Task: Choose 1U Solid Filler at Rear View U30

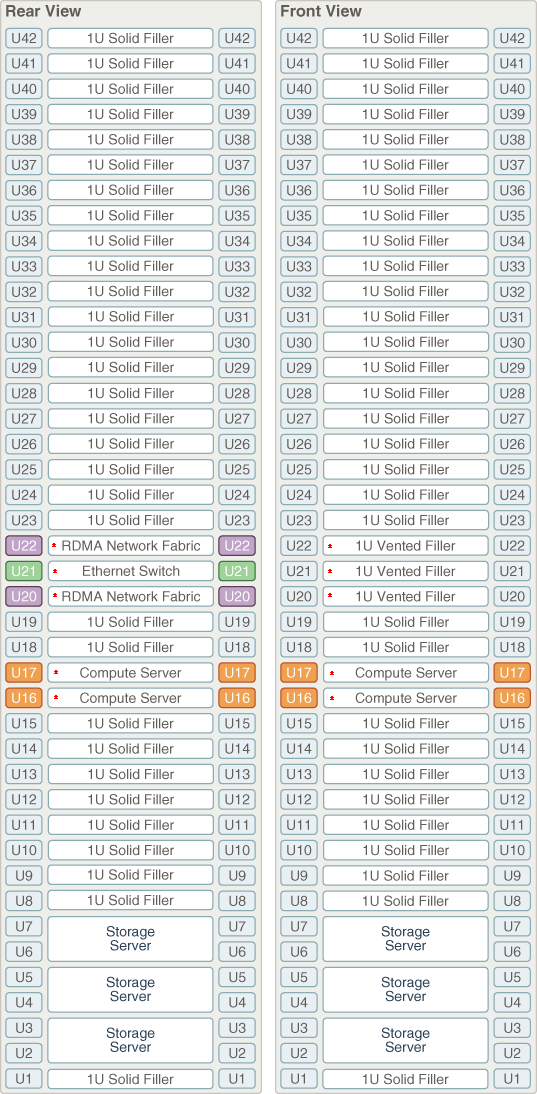Action: click(130, 342)
